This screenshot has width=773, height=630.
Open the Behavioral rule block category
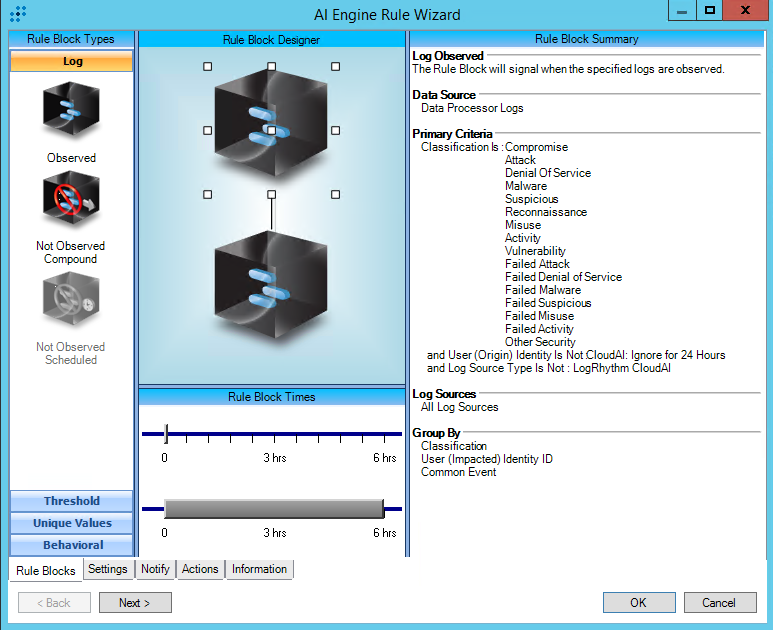[71, 545]
